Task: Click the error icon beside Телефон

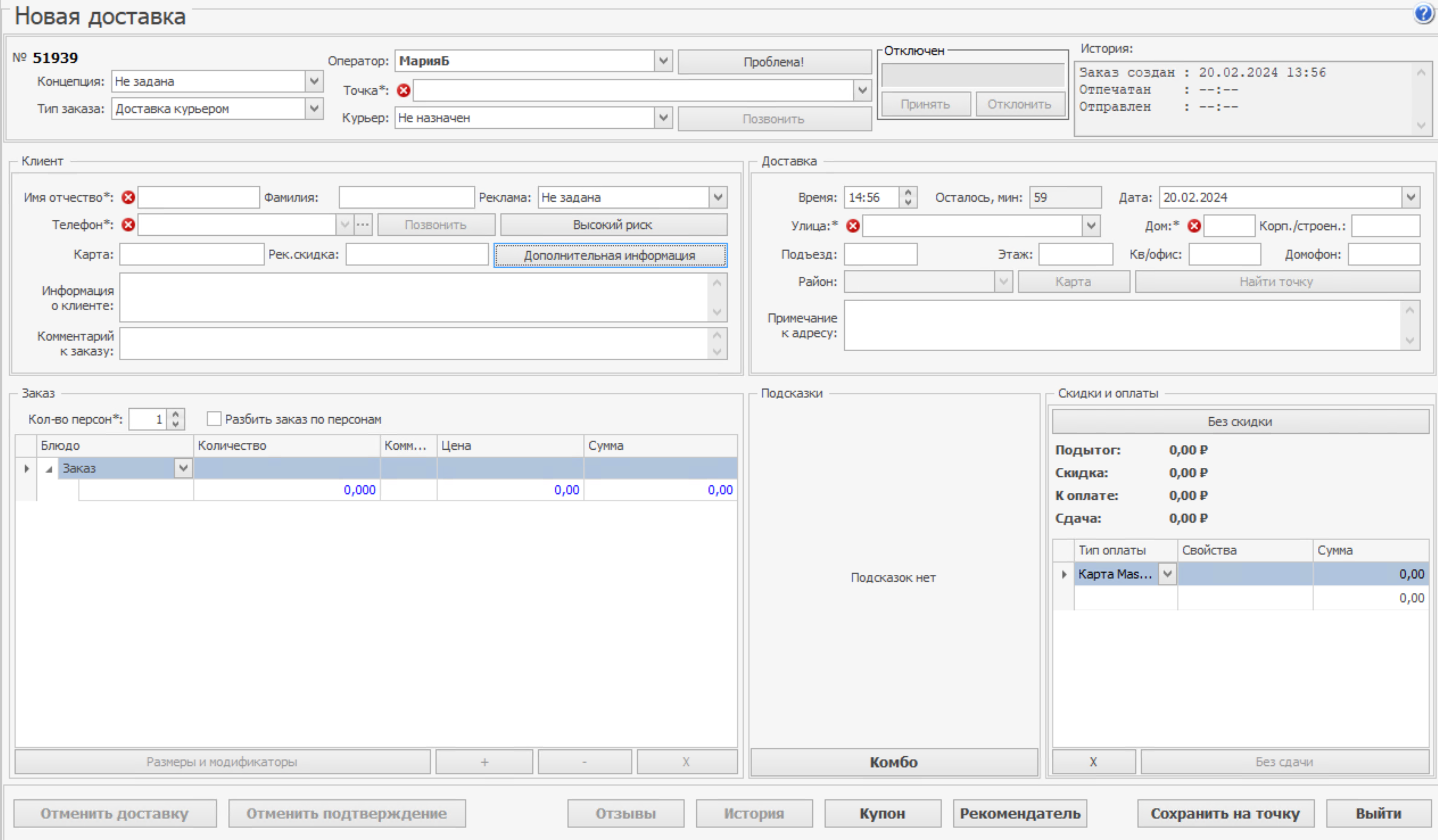Action: (128, 225)
